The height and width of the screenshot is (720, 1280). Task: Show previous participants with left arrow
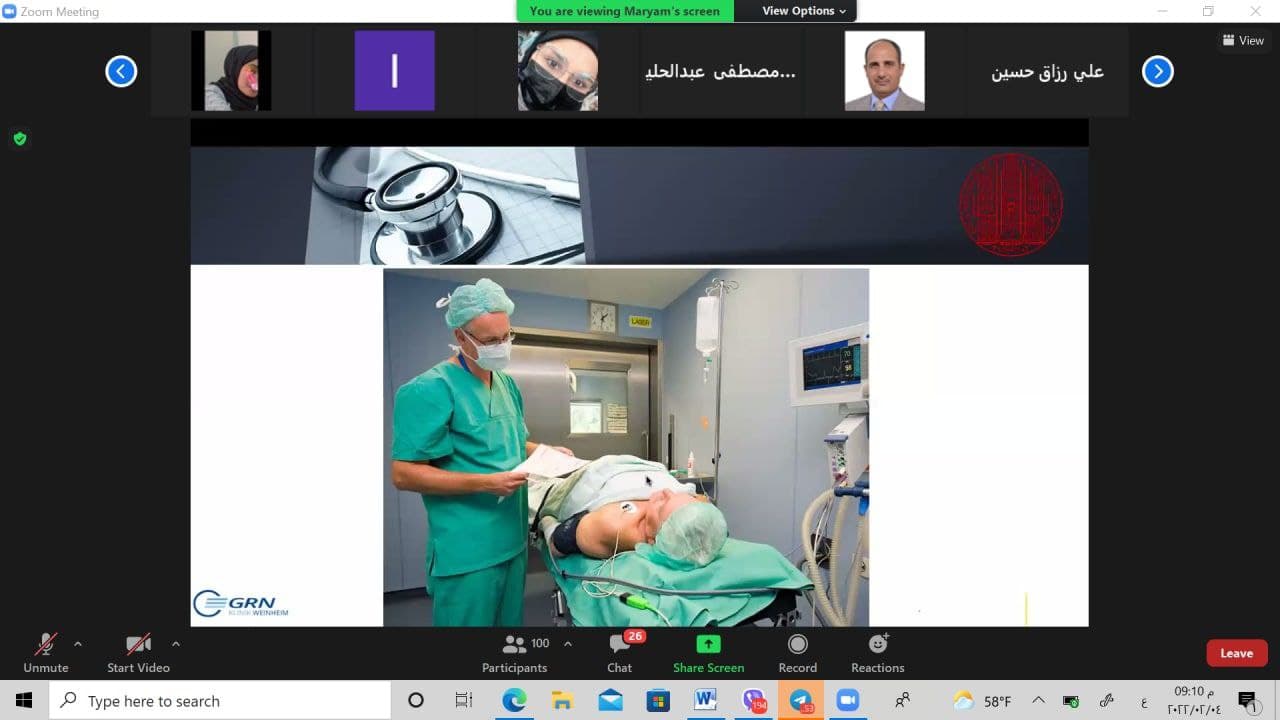click(x=121, y=71)
